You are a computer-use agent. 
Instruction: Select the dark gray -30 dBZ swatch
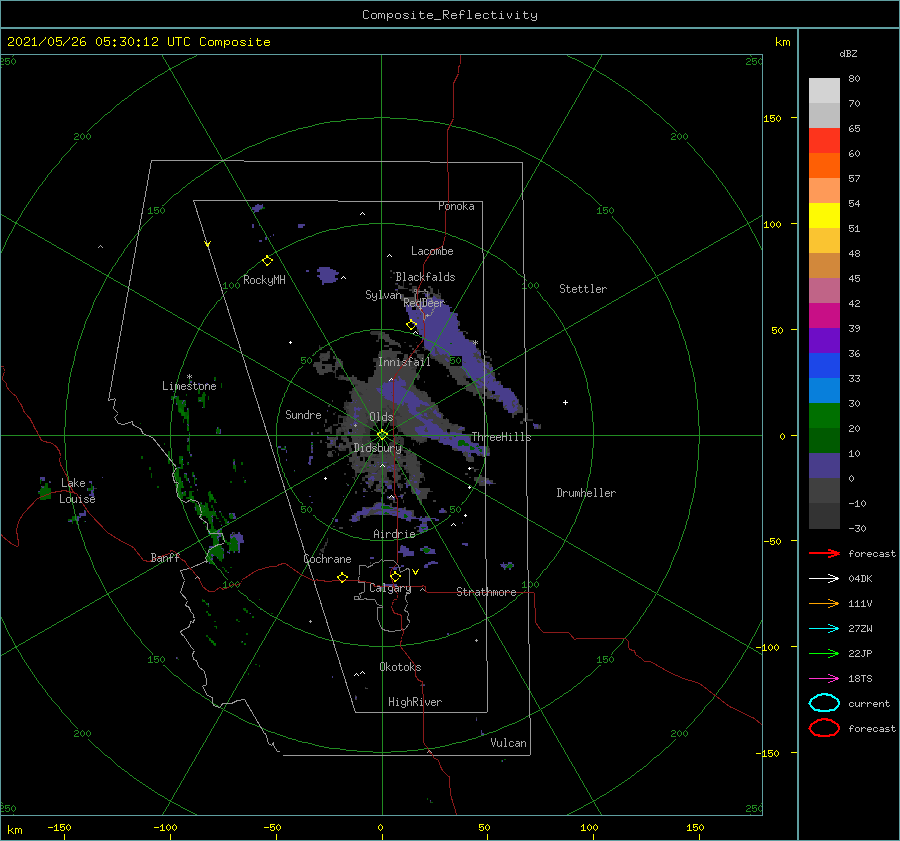(824, 515)
